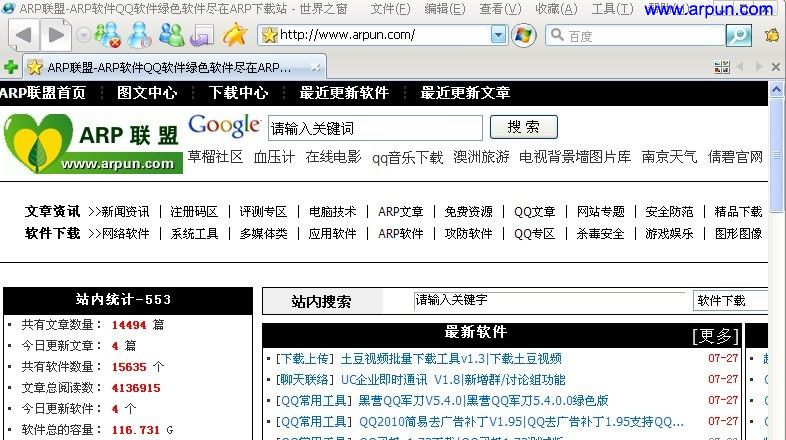Viewport: 786px width, 440px height.
Task: Open the 软件下载 search category dropdown
Action: (x=732, y=300)
